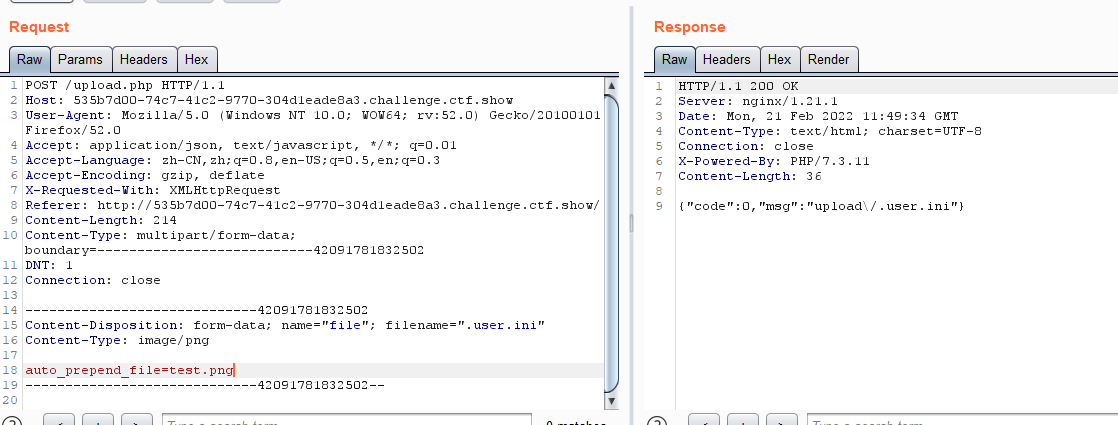Click the 'Content-Length: 36' response line

[x=749, y=175]
